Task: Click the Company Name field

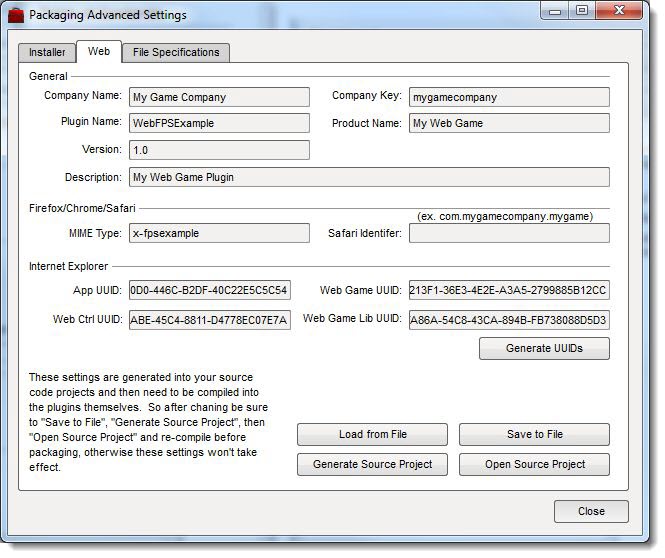Action: (219, 97)
